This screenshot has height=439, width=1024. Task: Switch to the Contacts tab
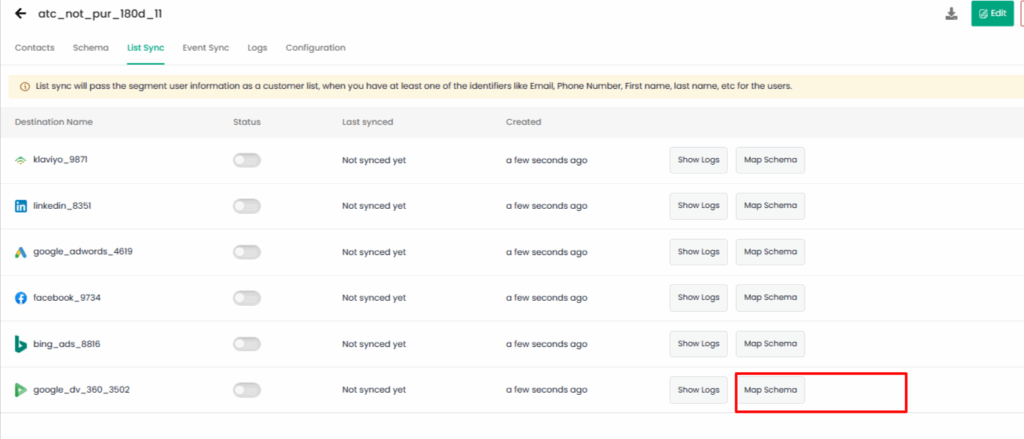click(35, 48)
